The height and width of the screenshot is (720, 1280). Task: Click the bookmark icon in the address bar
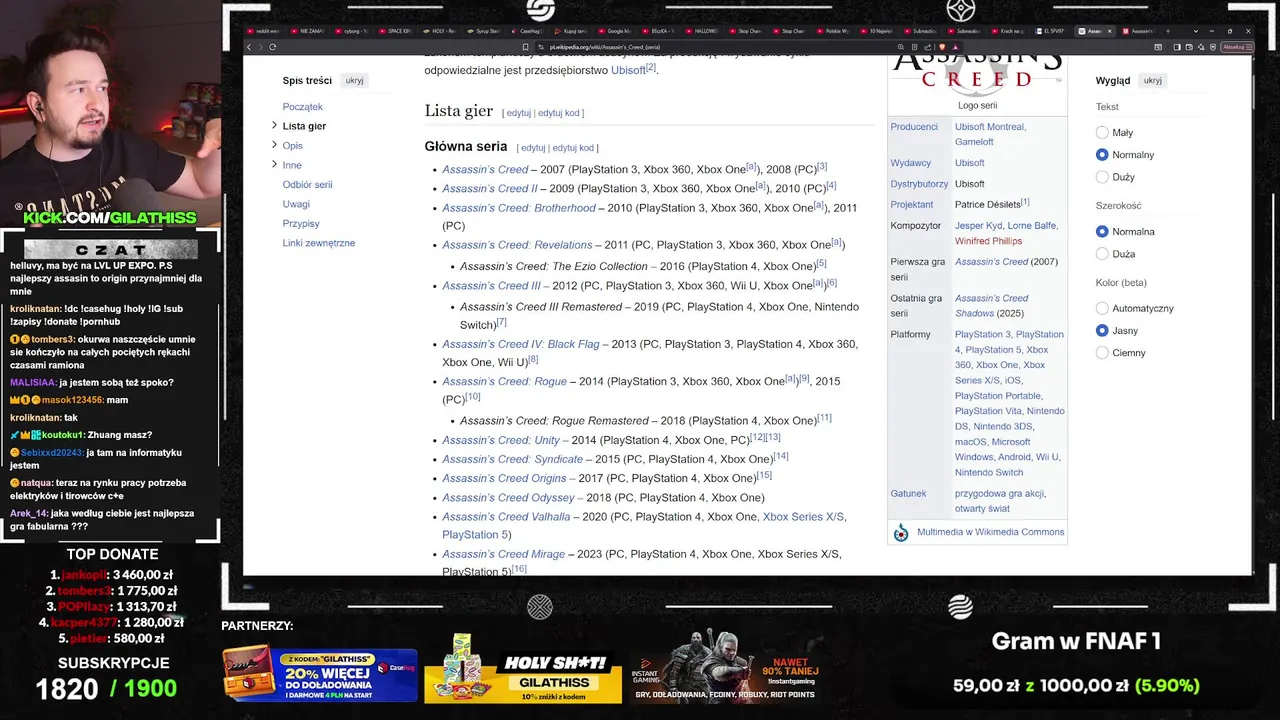point(526,47)
